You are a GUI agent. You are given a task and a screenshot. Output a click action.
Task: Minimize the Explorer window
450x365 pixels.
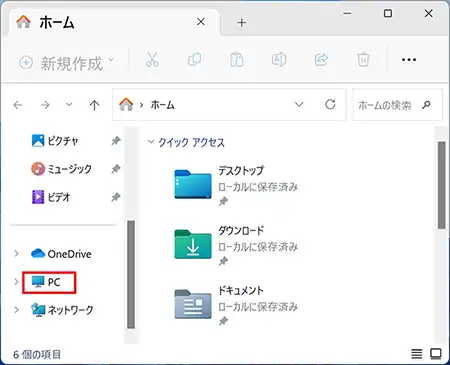[x=347, y=13]
